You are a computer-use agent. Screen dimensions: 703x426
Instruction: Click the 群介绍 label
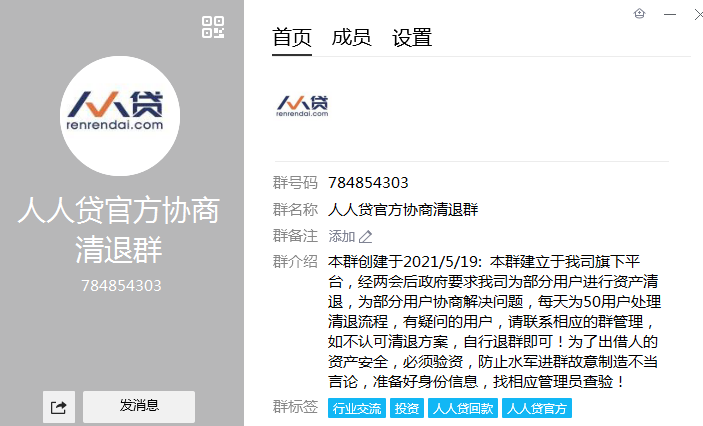tap(295, 261)
